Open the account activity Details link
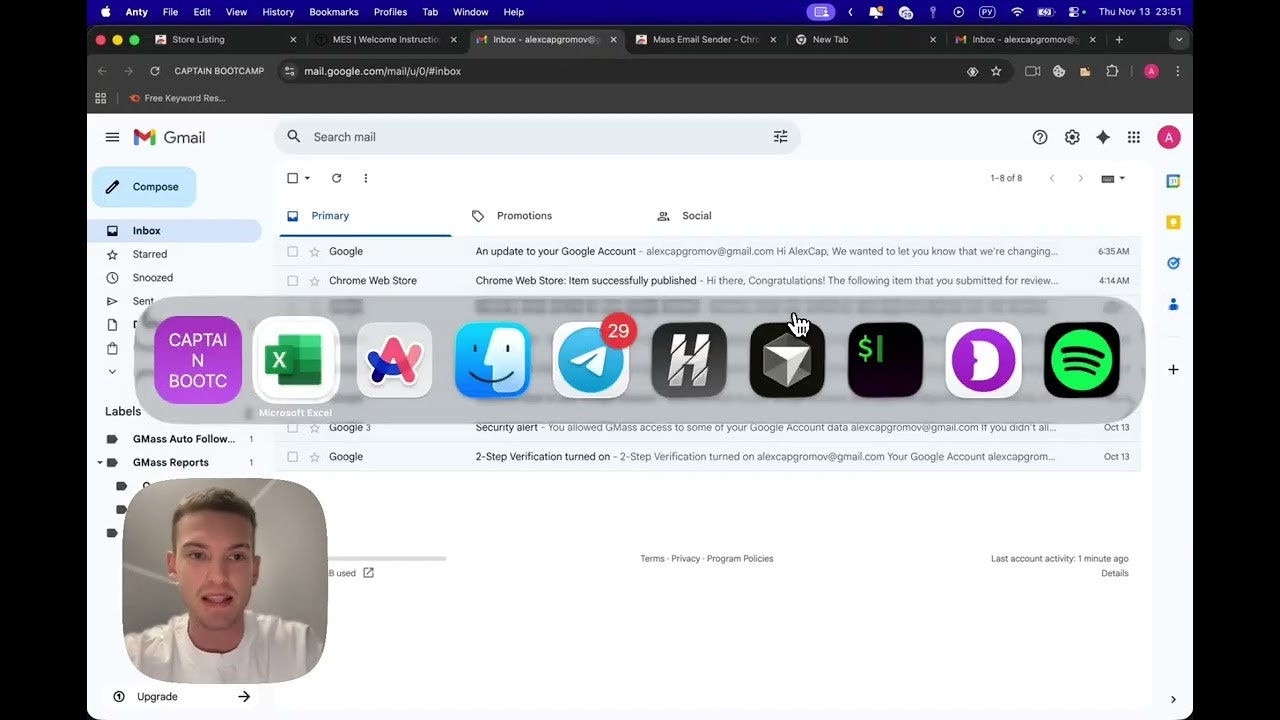The image size is (1280, 720). coord(1114,573)
